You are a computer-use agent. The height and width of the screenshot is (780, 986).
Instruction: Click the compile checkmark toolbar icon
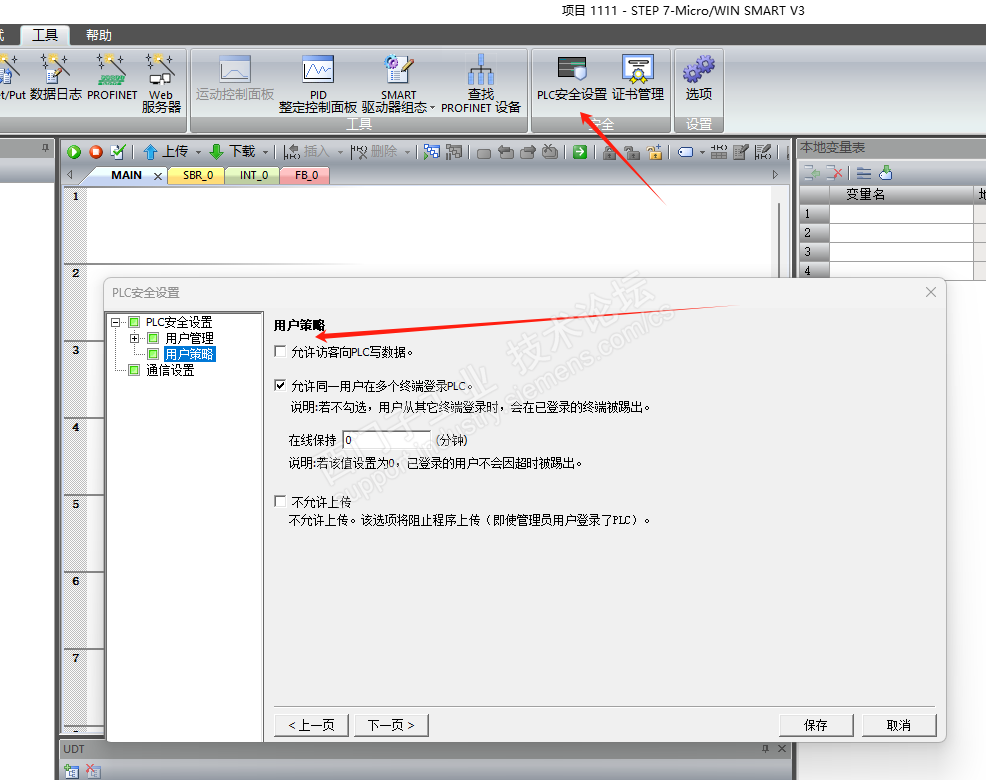pyautogui.click(x=118, y=152)
